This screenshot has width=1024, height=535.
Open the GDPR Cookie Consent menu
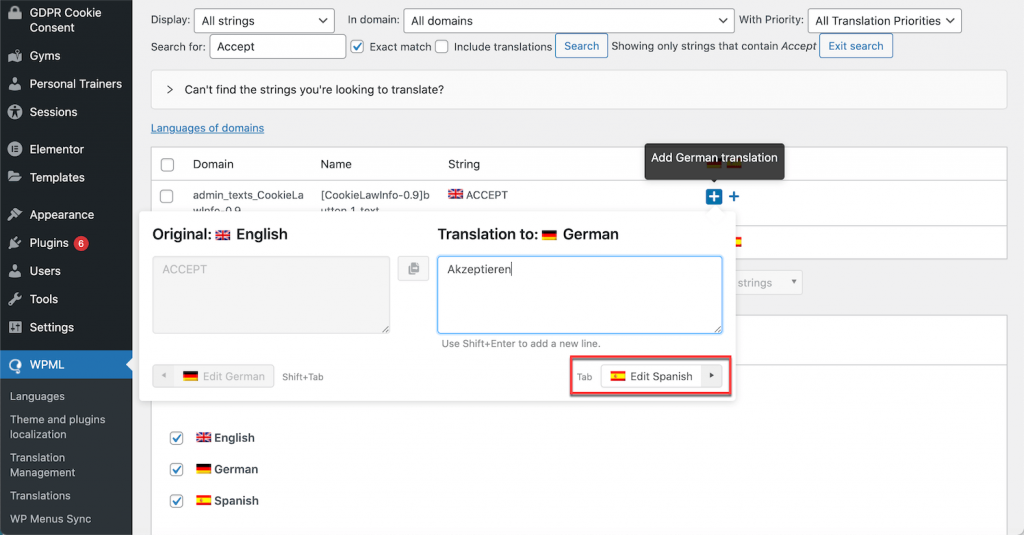65,20
